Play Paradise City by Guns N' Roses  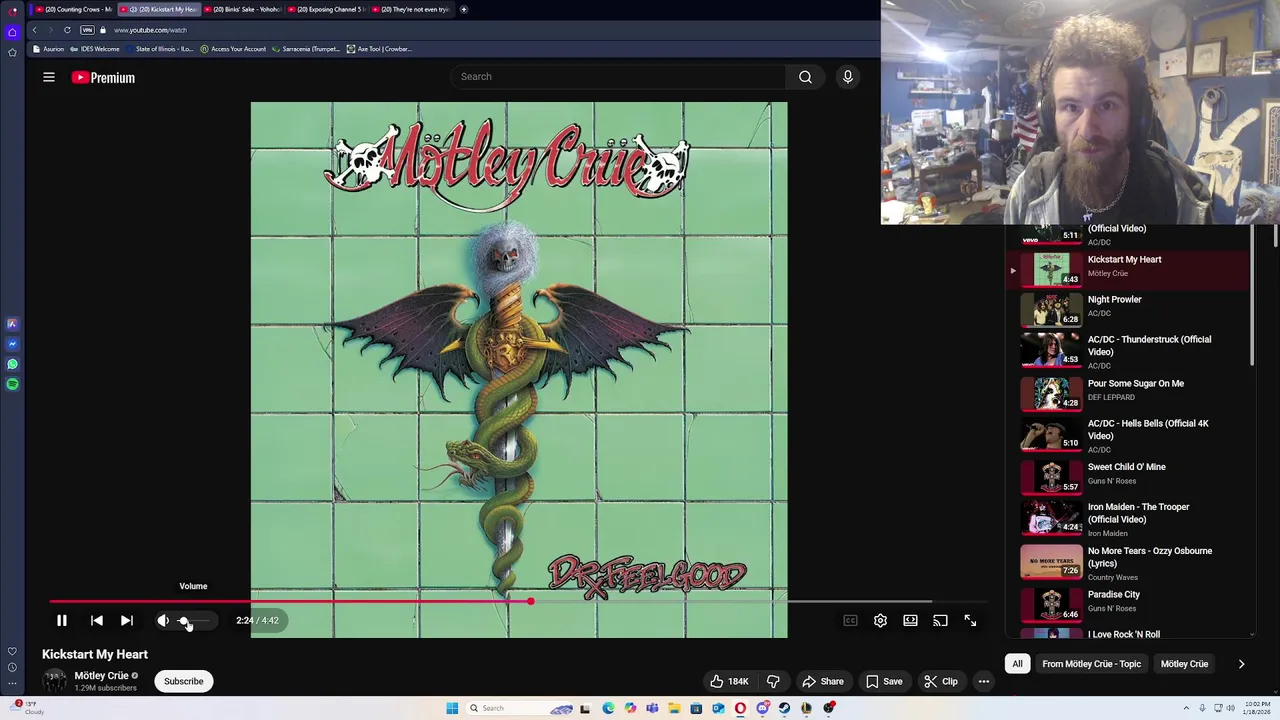click(1130, 603)
